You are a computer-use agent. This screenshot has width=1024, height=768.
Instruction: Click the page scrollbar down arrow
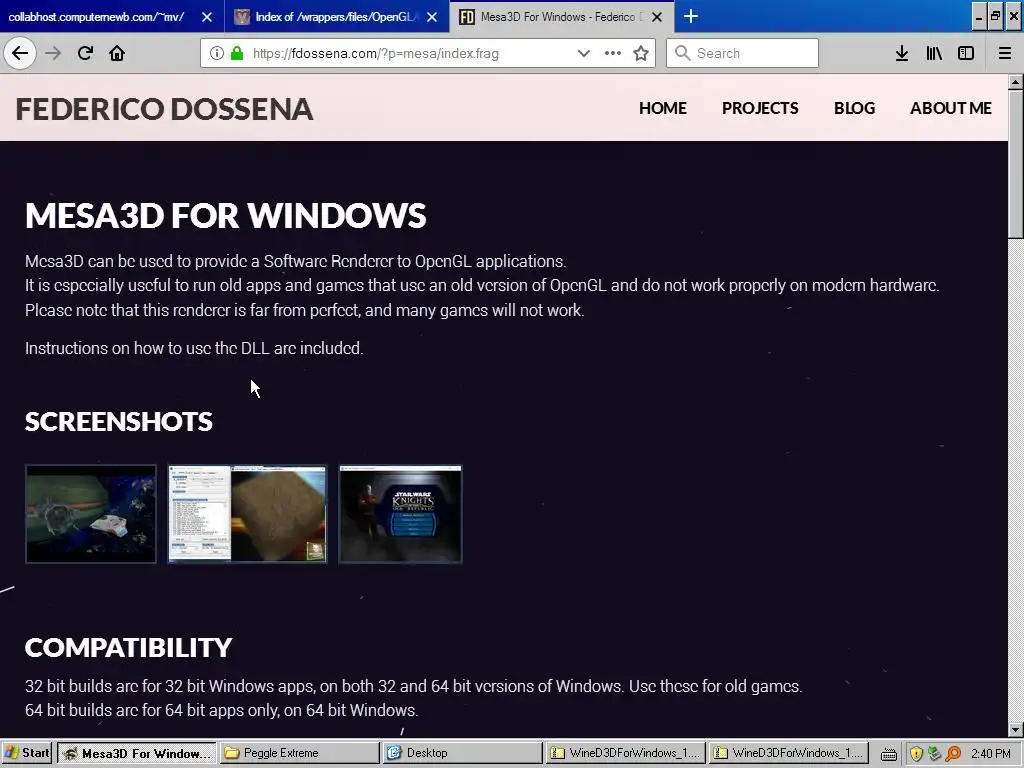(x=1016, y=730)
